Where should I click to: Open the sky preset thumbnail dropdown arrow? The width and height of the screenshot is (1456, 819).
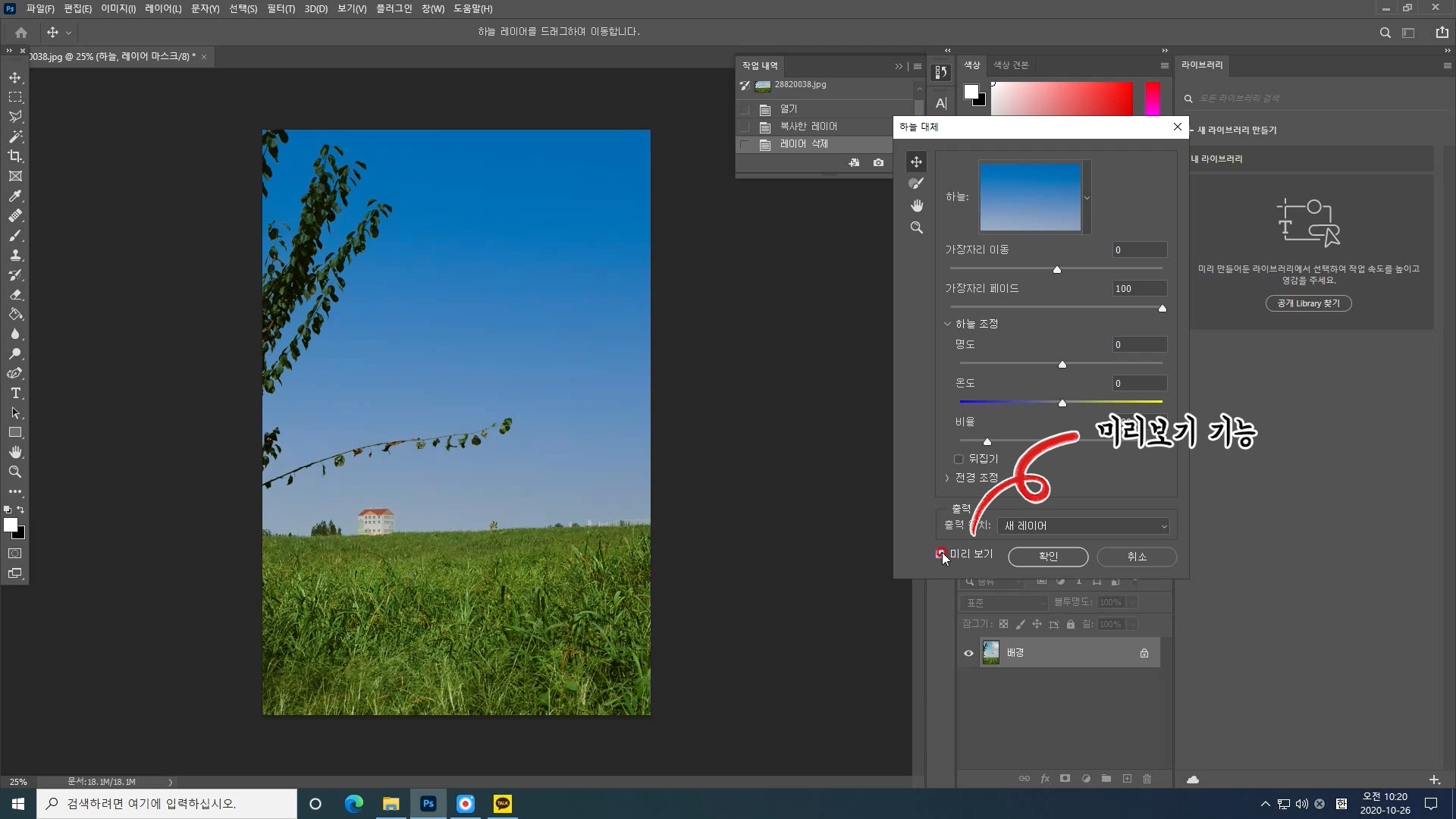pos(1087,197)
